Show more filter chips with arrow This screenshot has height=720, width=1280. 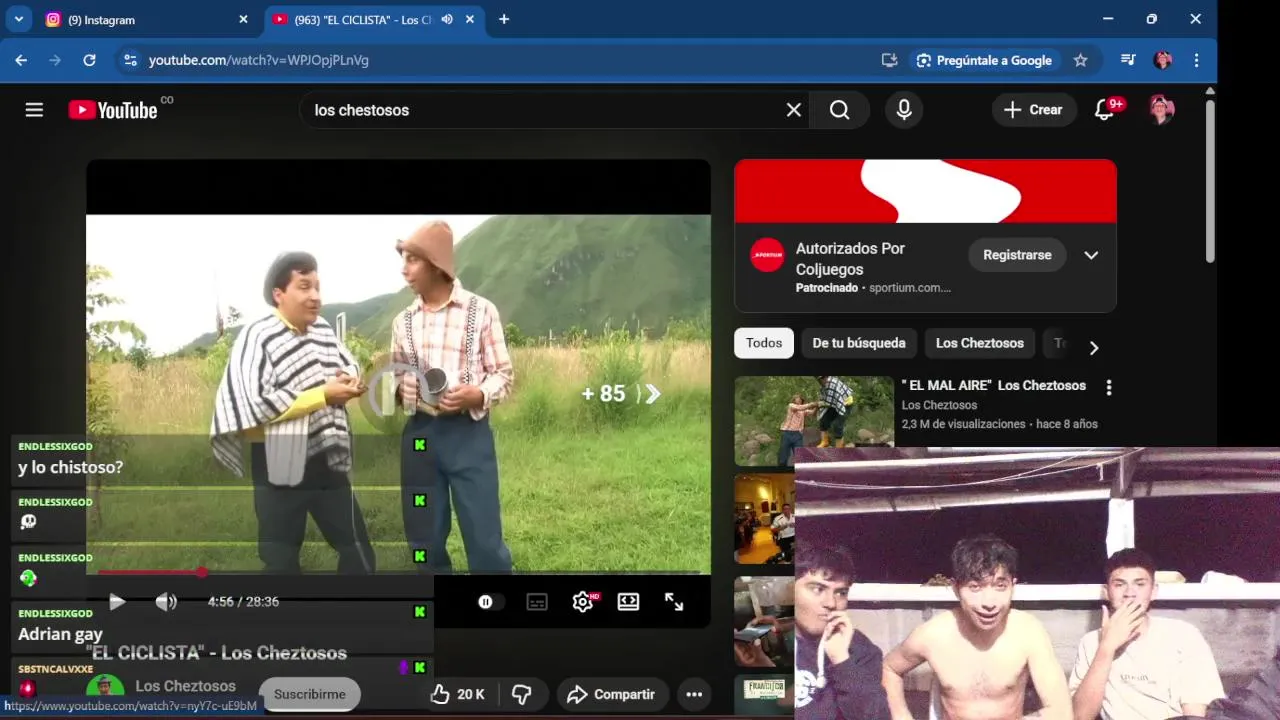click(x=1093, y=348)
